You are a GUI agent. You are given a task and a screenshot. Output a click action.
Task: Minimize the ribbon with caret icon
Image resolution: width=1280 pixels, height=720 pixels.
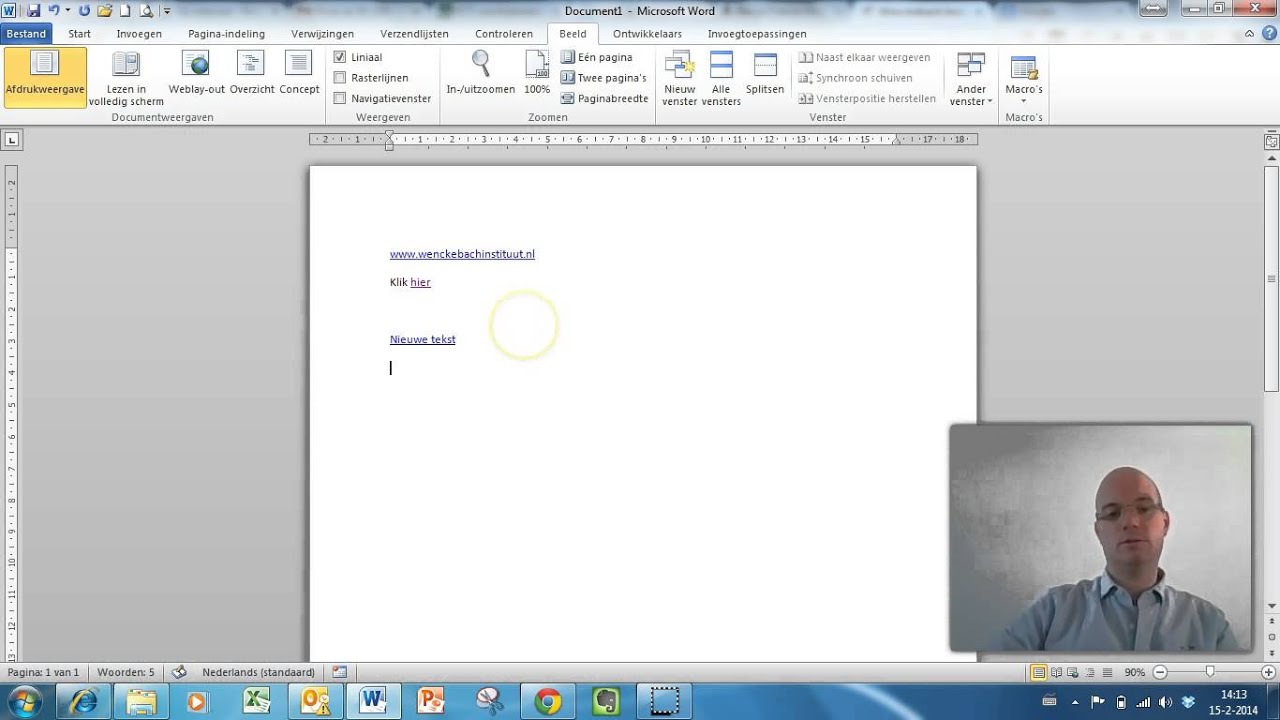1250,33
